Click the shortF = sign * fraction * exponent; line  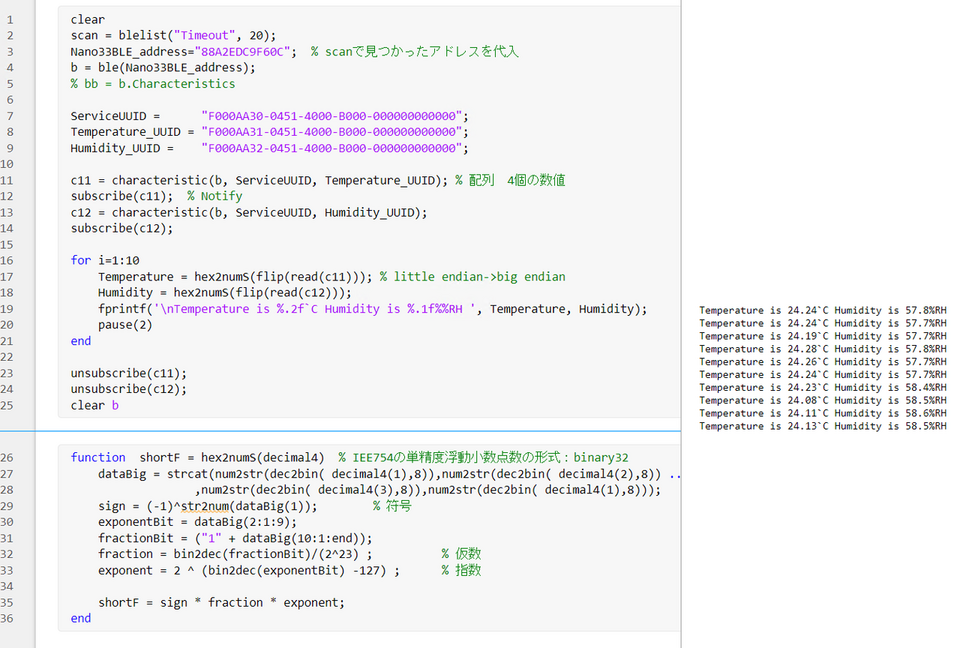click(x=221, y=603)
